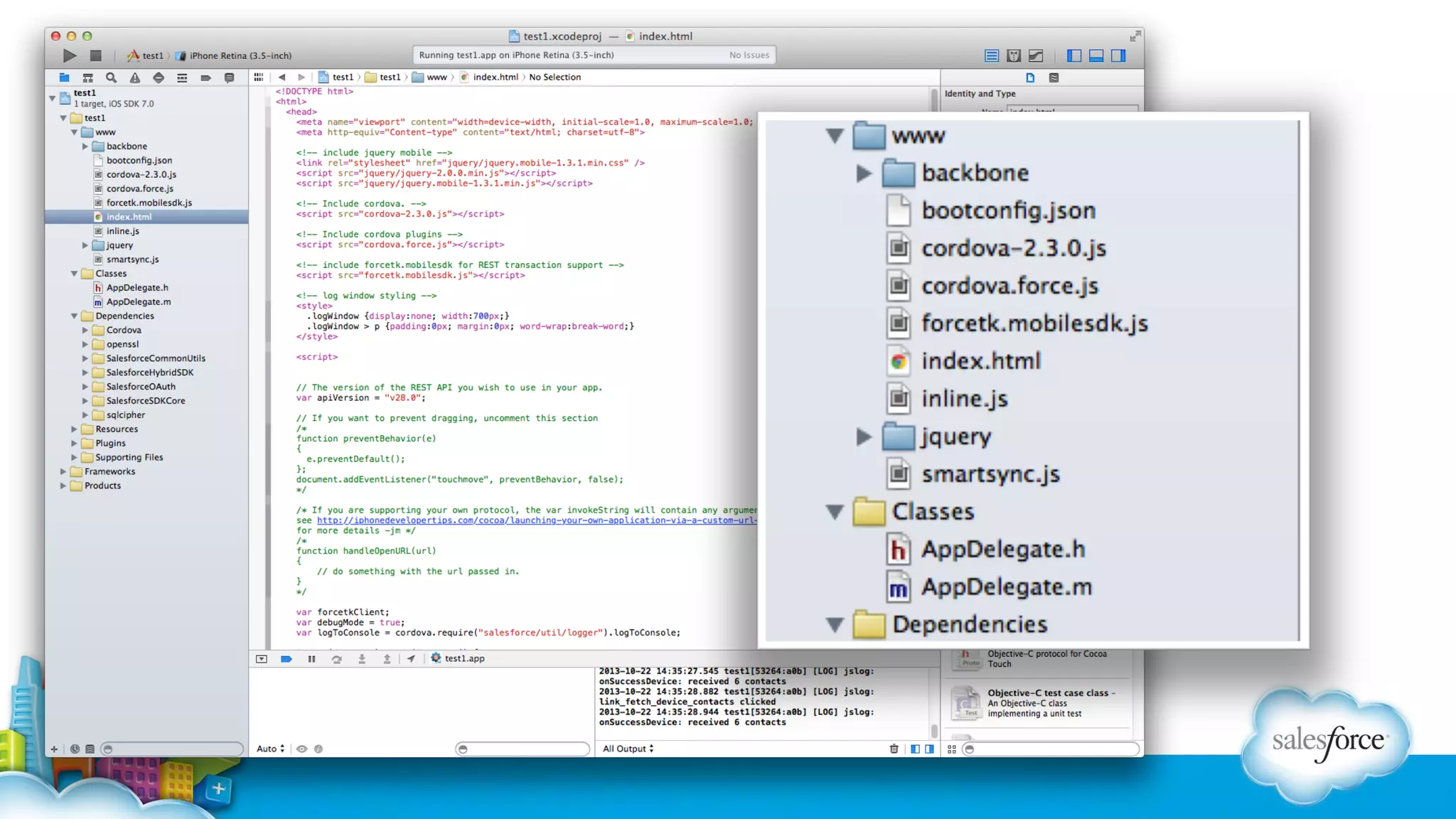Collapse the Dependencies group

[74, 316]
